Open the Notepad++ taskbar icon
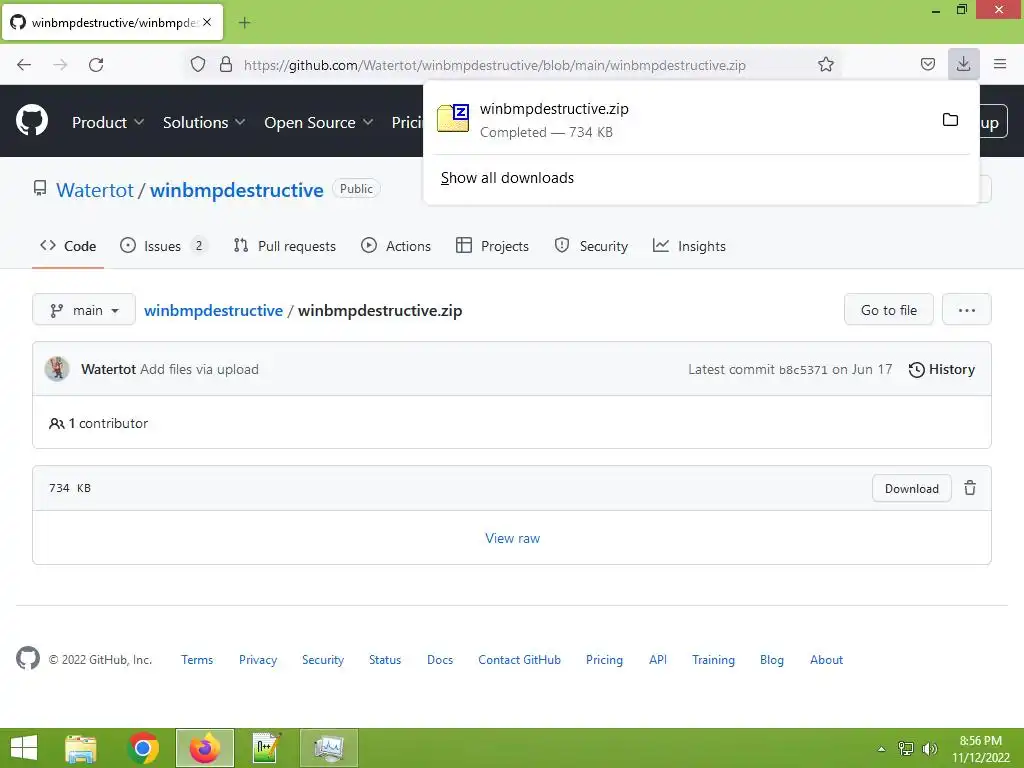Screen dimensions: 1024x768 click(266, 748)
